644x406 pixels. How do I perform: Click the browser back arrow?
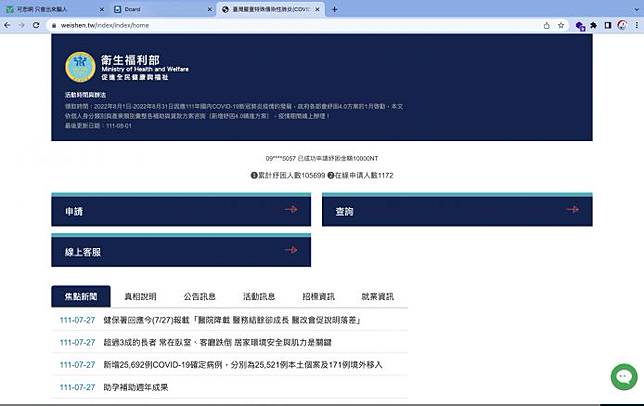[7, 25]
